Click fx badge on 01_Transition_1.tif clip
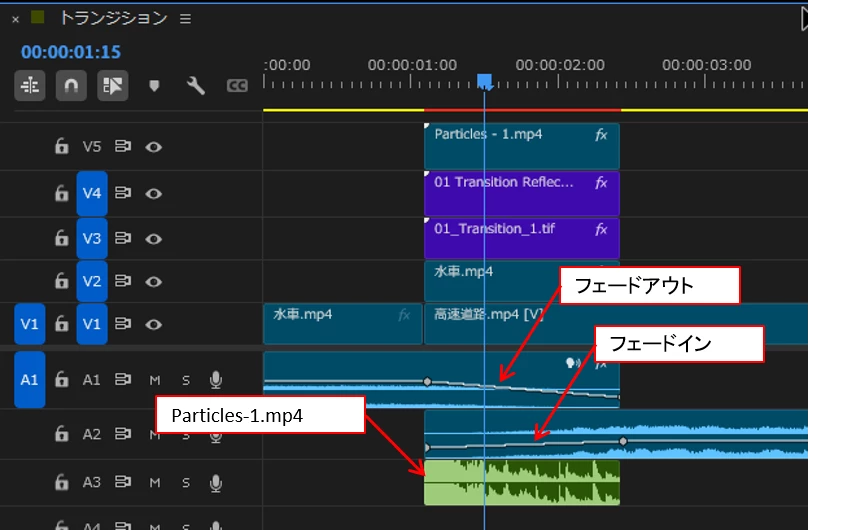 click(x=601, y=229)
